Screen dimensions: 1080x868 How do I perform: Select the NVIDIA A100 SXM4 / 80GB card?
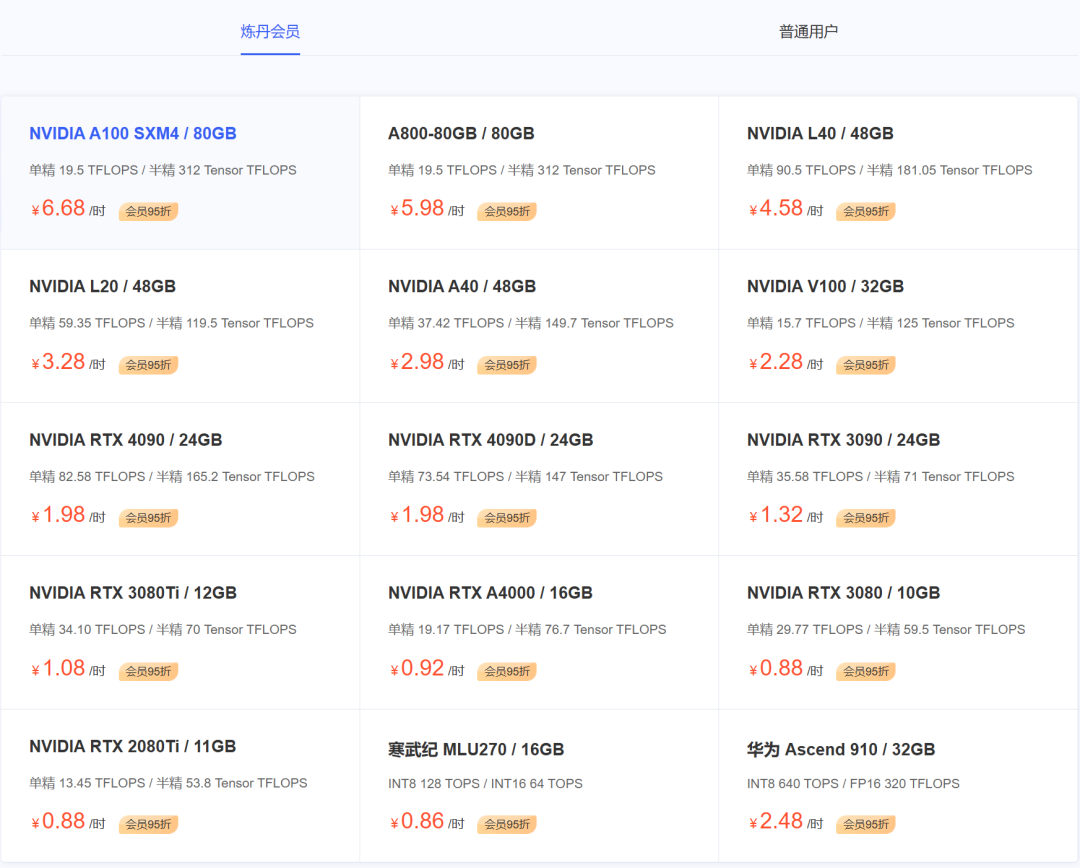pyautogui.click(x=180, y=173)
